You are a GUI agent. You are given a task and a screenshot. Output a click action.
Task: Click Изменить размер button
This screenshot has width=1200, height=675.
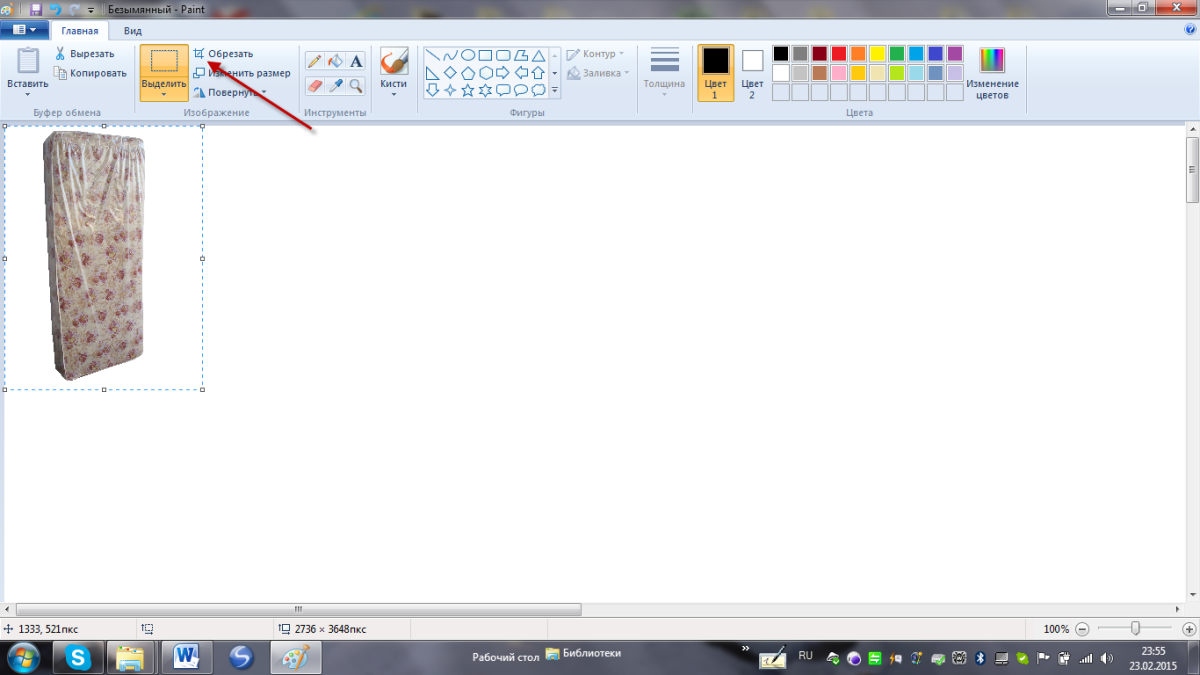[242, 73]
